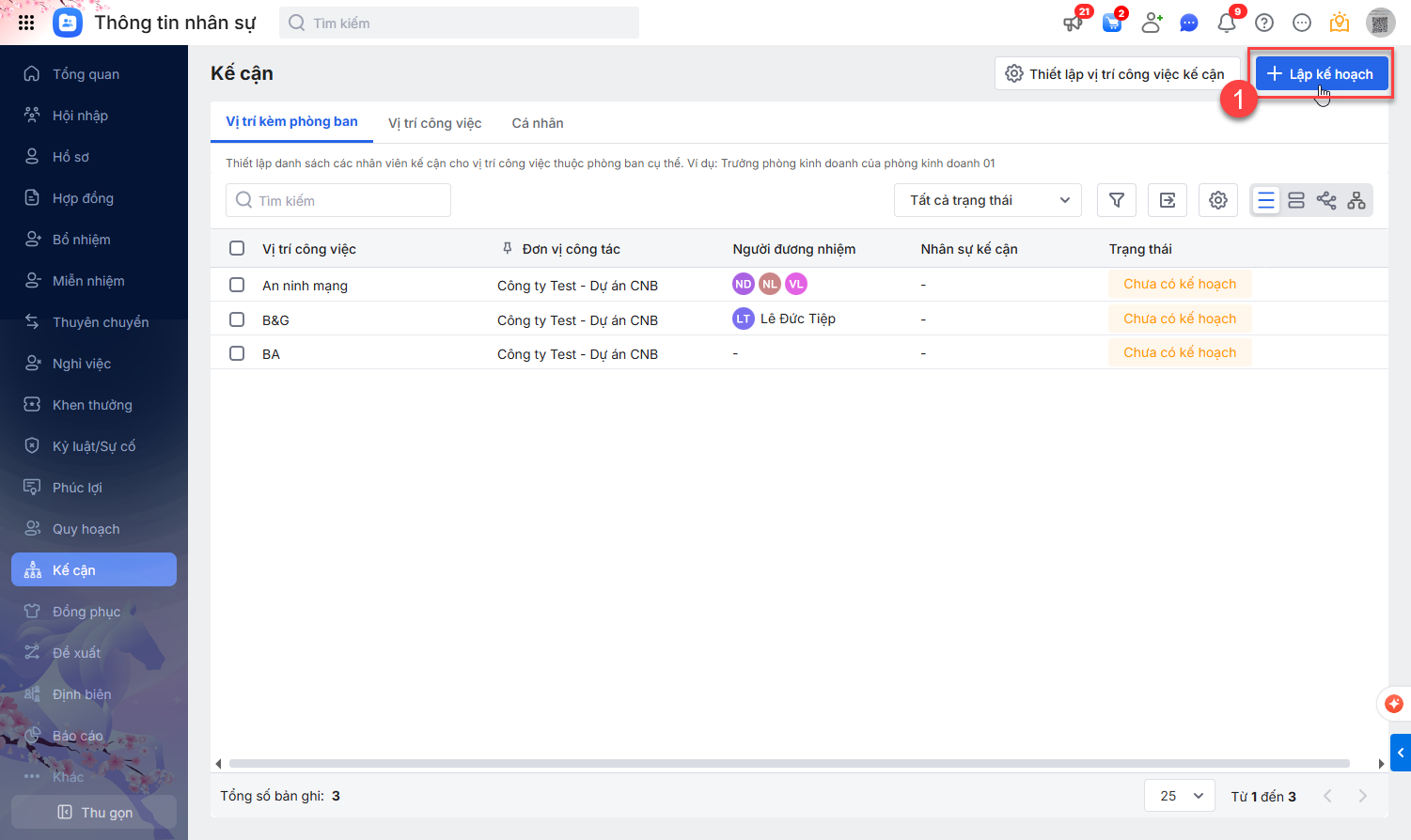The image size is (1411, 840).
Task: Open the notifications bell icon
Action: tap(1227, 23)
